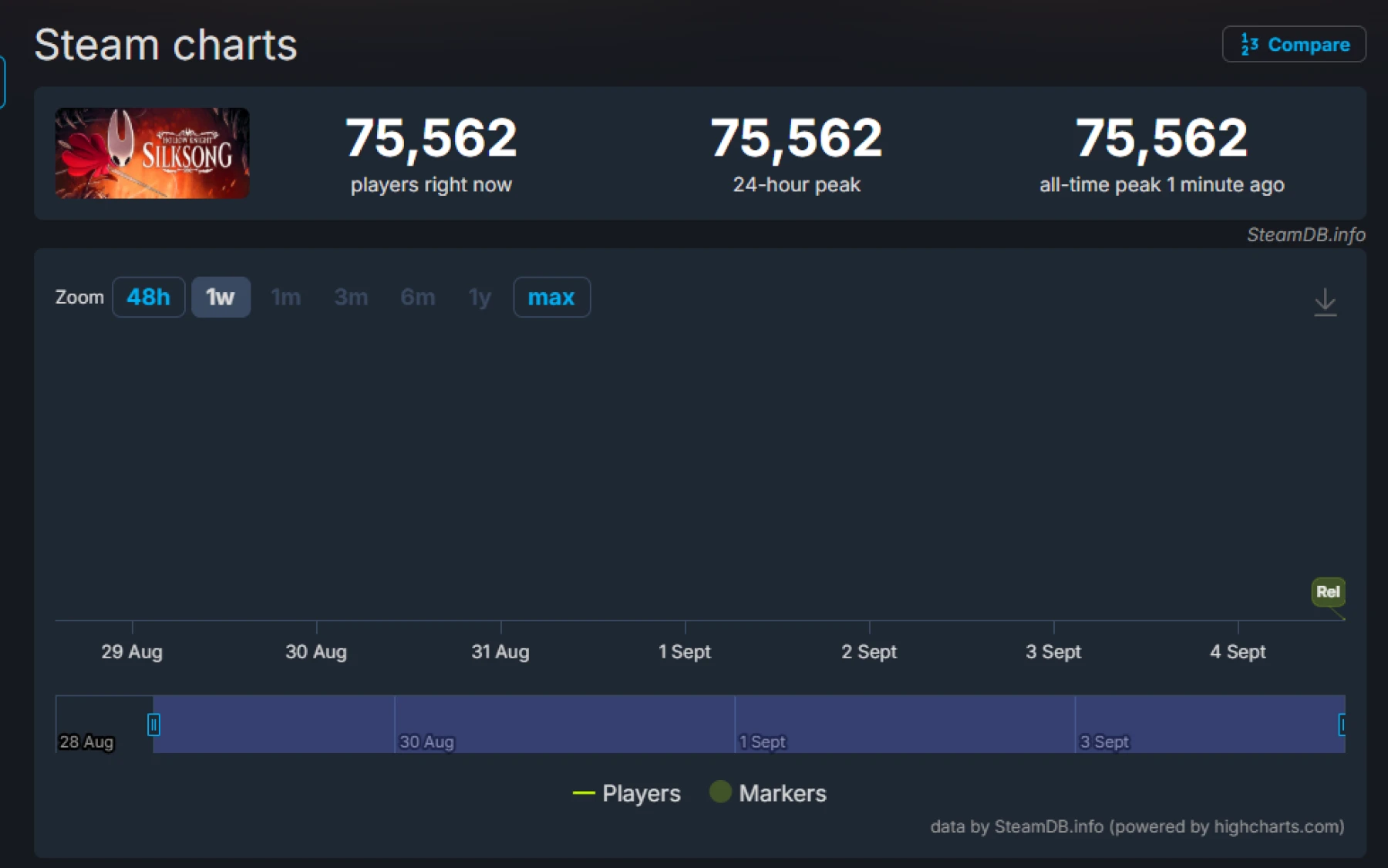Open the Silksong game banner
Screen dimensions: 1388x868
pyautogui.click(x=152, y=153)
